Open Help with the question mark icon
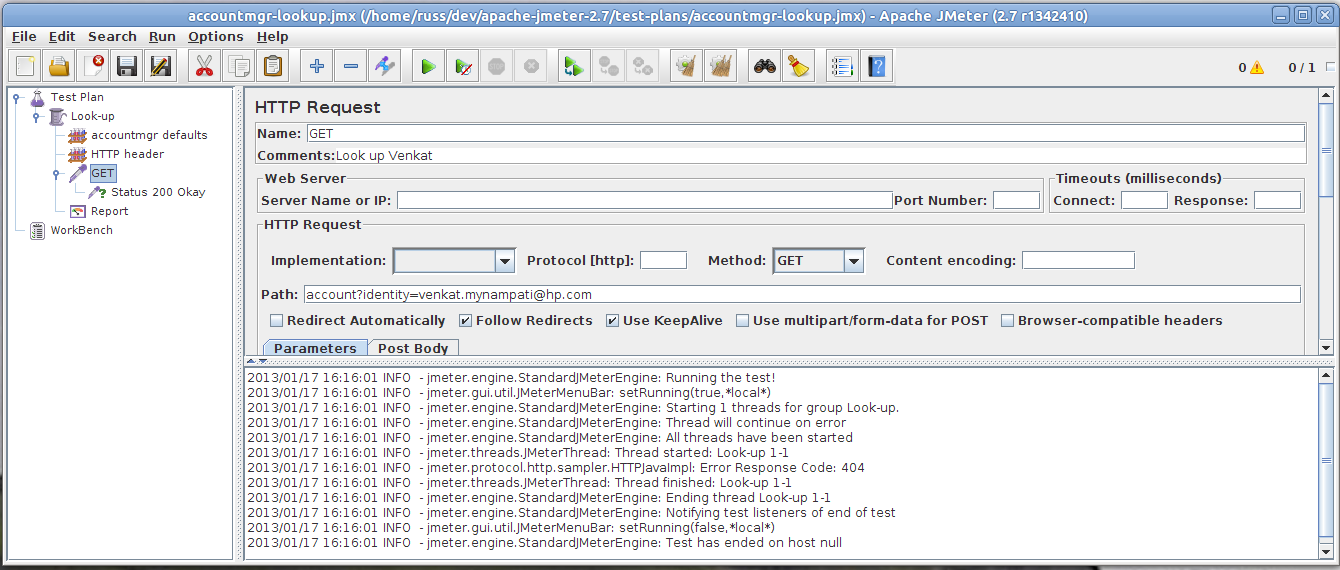The image size is (1340, 570). point(876,67)
